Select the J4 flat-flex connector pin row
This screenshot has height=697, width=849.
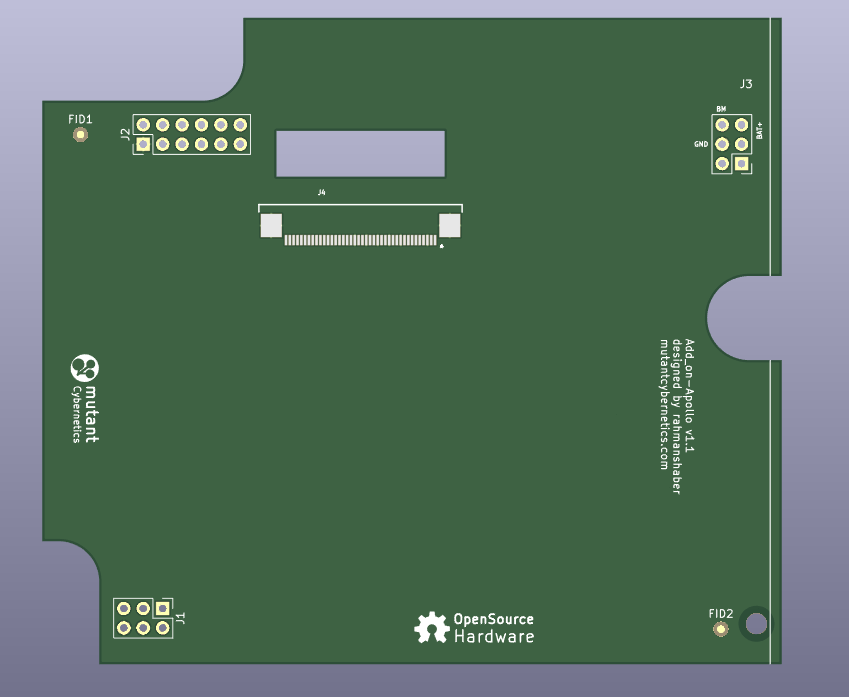coord(360,240)
